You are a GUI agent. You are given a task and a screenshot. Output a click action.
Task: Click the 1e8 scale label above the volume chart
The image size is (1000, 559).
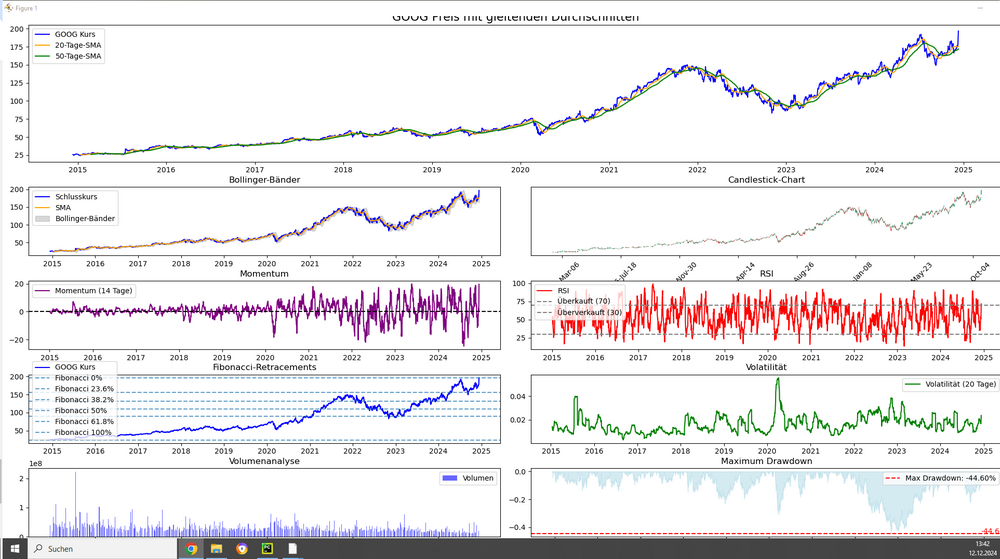(x=37, y=464)
